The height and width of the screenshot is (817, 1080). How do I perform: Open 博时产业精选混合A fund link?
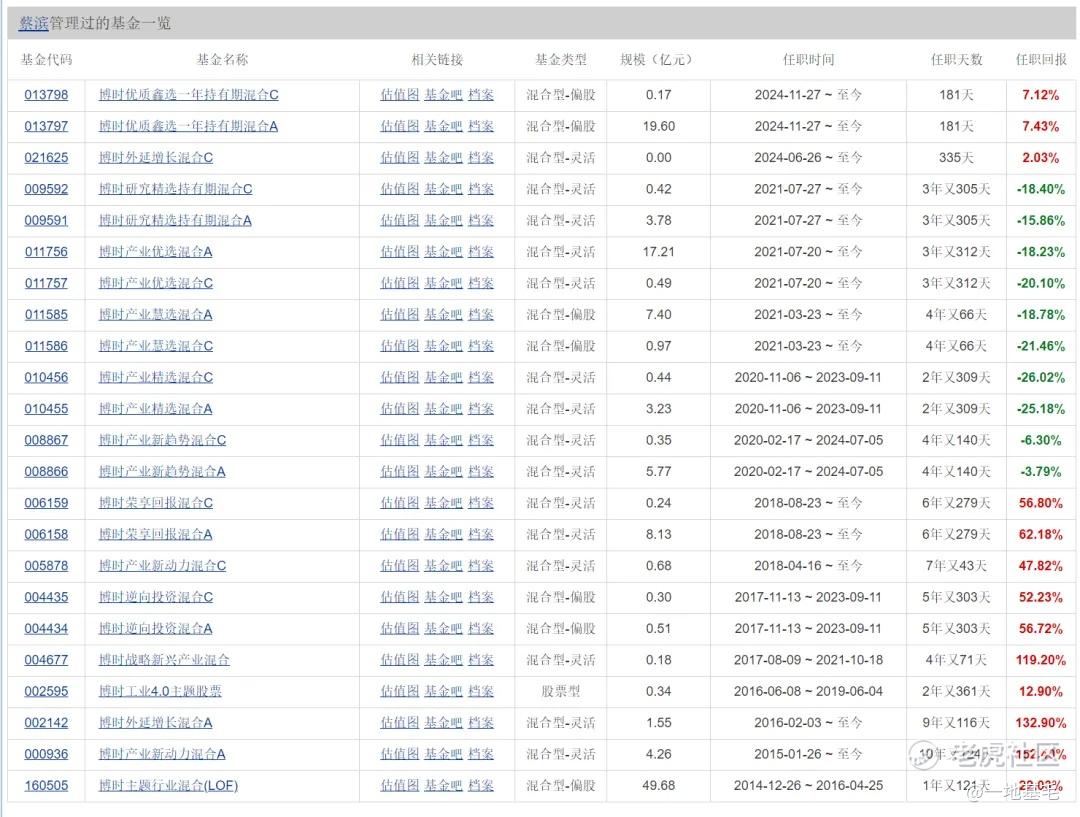155,408
